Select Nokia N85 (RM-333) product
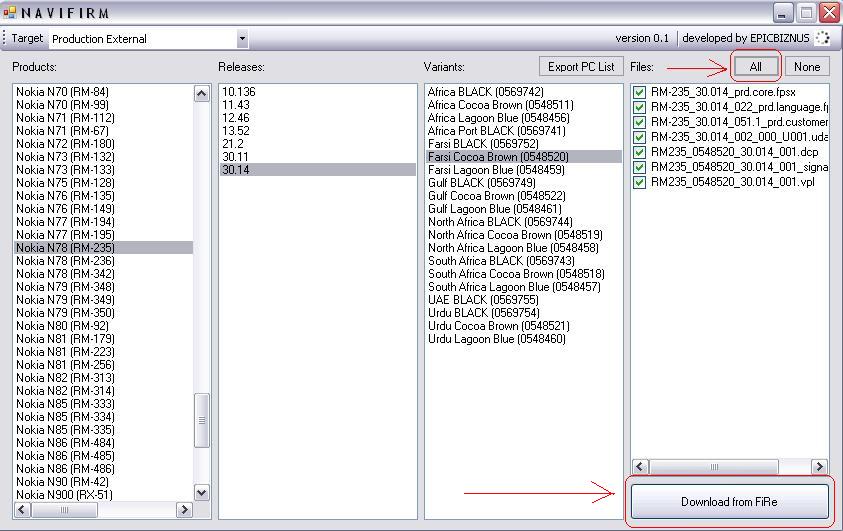This screenshot has width=843, height=531. (x=103, y=404)
